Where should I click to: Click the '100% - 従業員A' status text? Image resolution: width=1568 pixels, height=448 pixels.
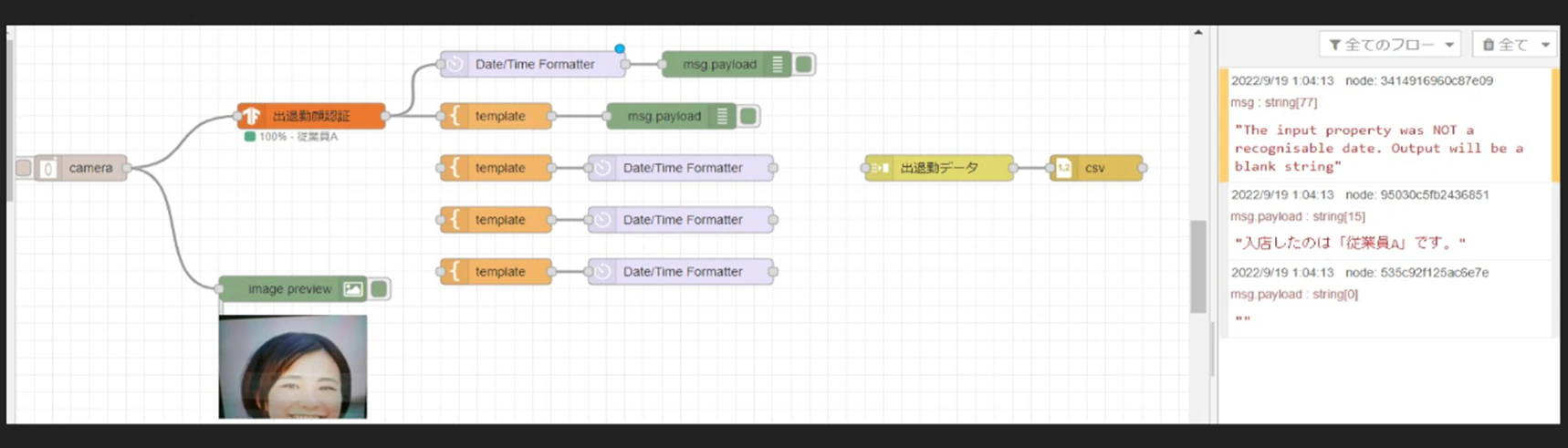[298, 137]
